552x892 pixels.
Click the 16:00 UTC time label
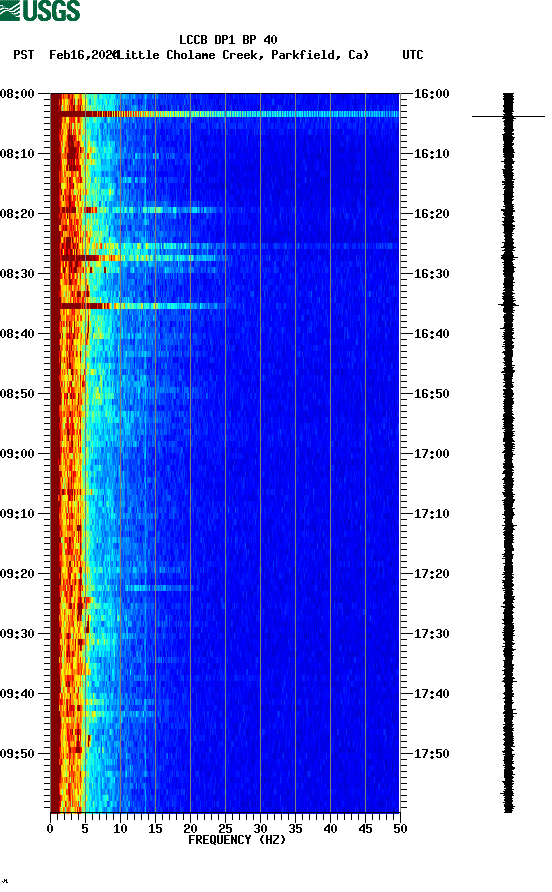[431, 94]
